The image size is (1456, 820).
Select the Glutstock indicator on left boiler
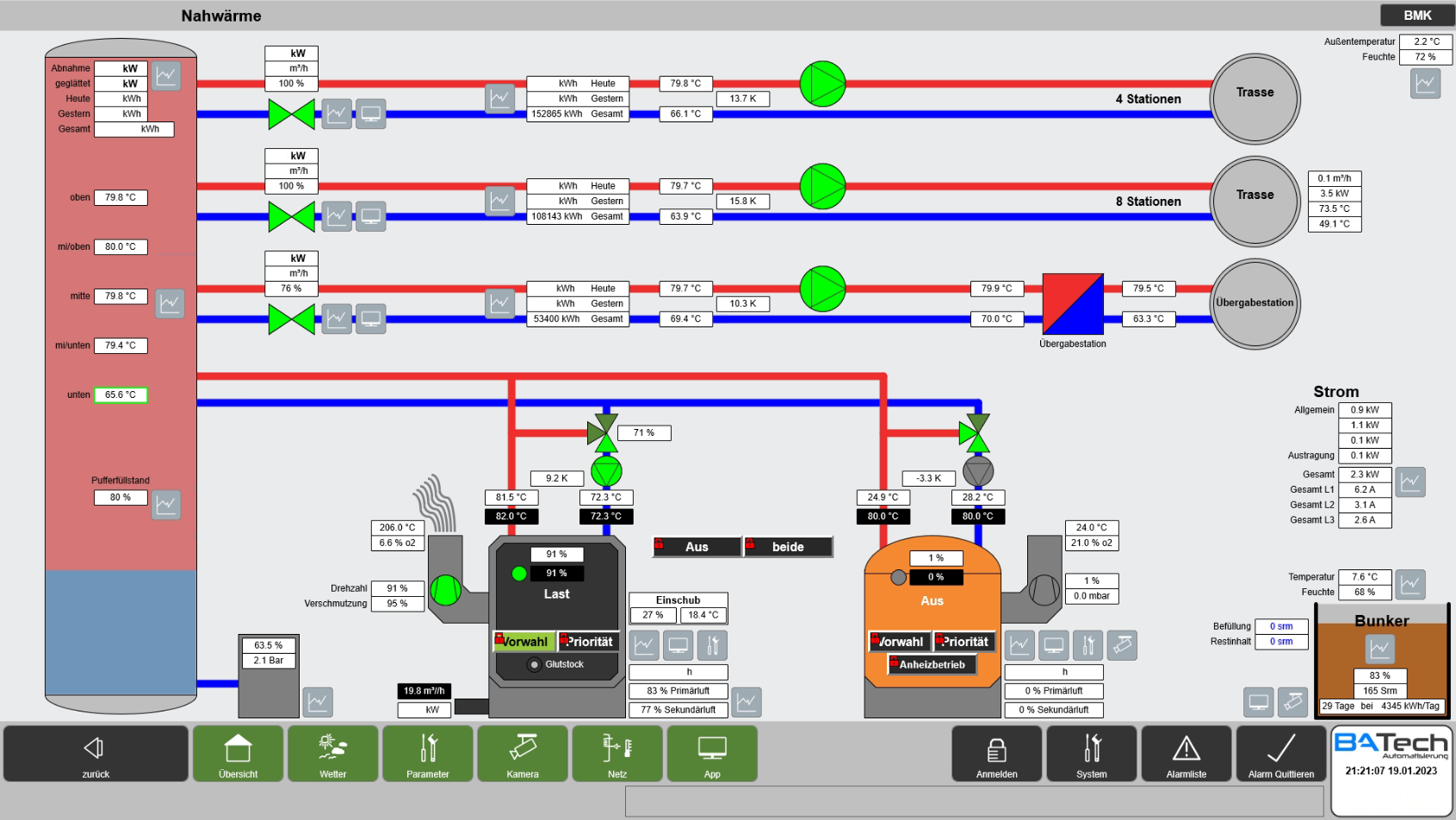(535, 664)
